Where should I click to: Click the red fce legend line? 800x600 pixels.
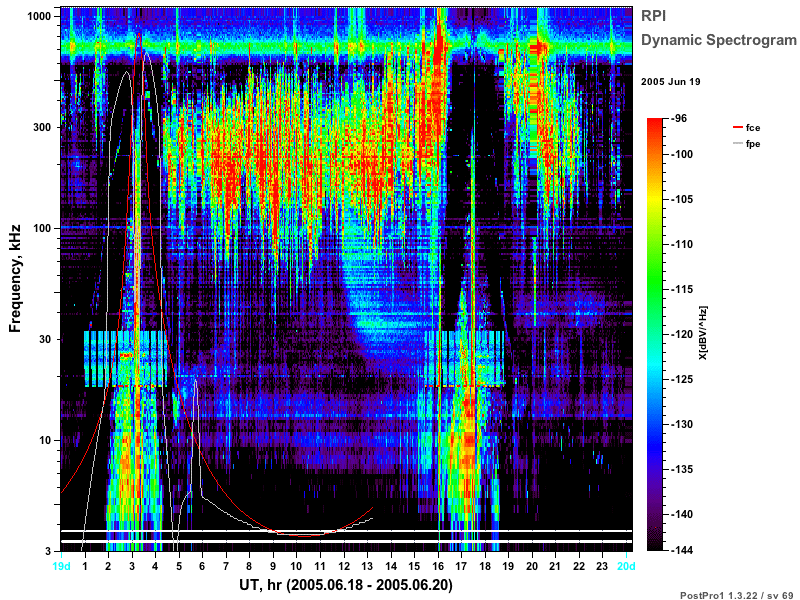click(737, 127)
